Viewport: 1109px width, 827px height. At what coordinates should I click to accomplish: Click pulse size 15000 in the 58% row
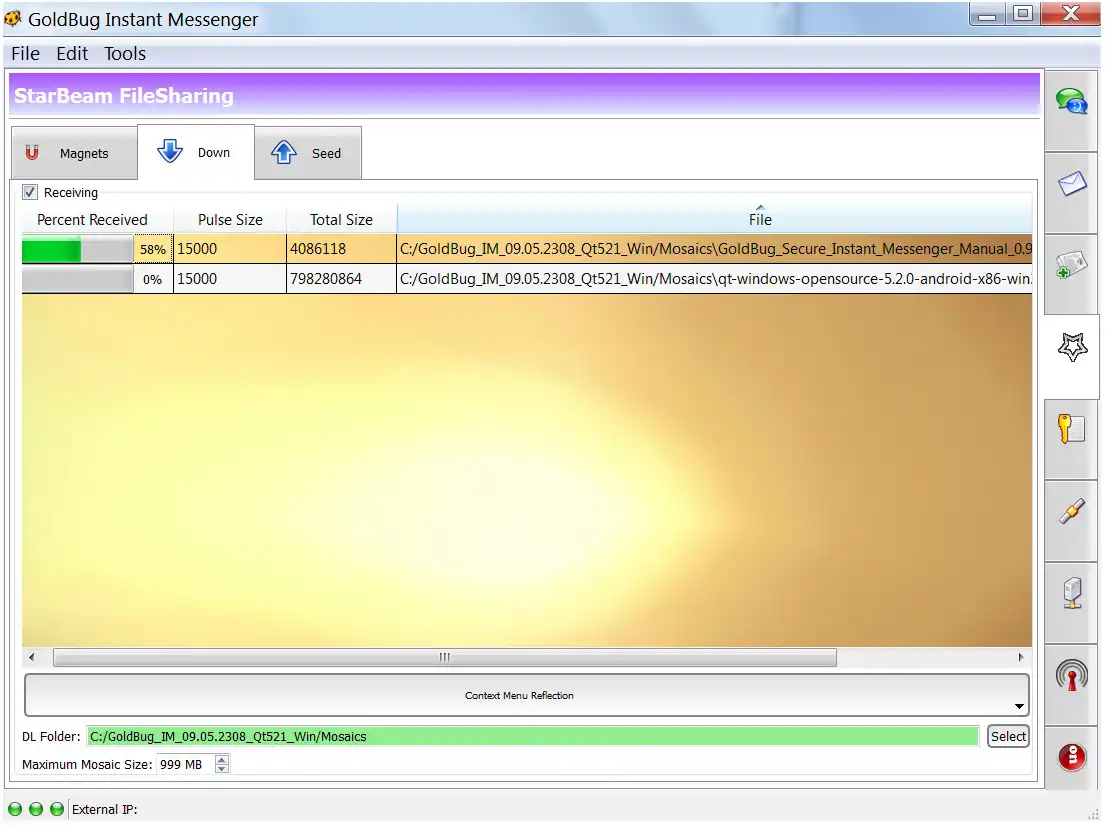230,249
